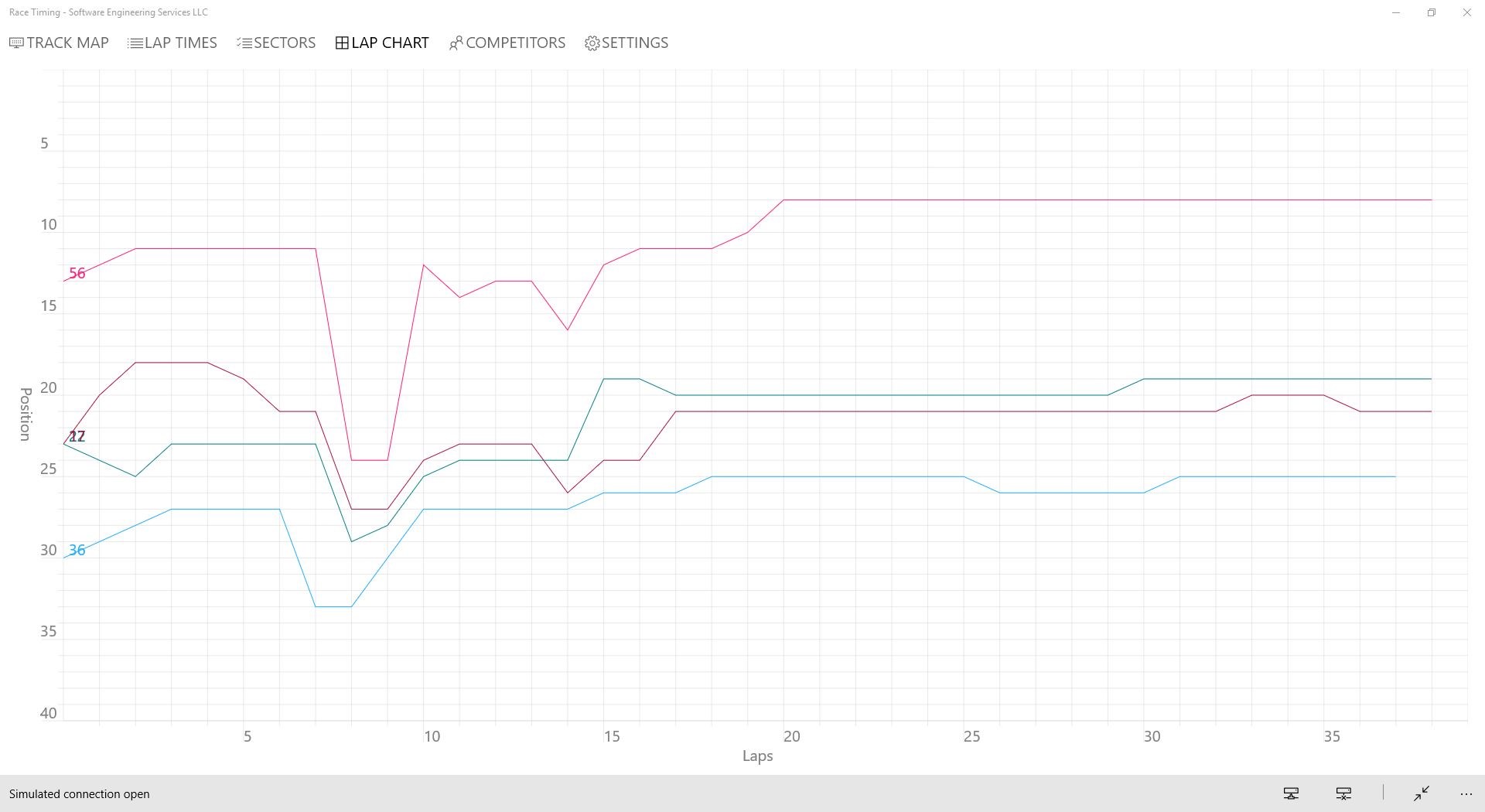Click the Laps axis title
The width and height of the screenshot is (1485, 812).
[758, 756]
